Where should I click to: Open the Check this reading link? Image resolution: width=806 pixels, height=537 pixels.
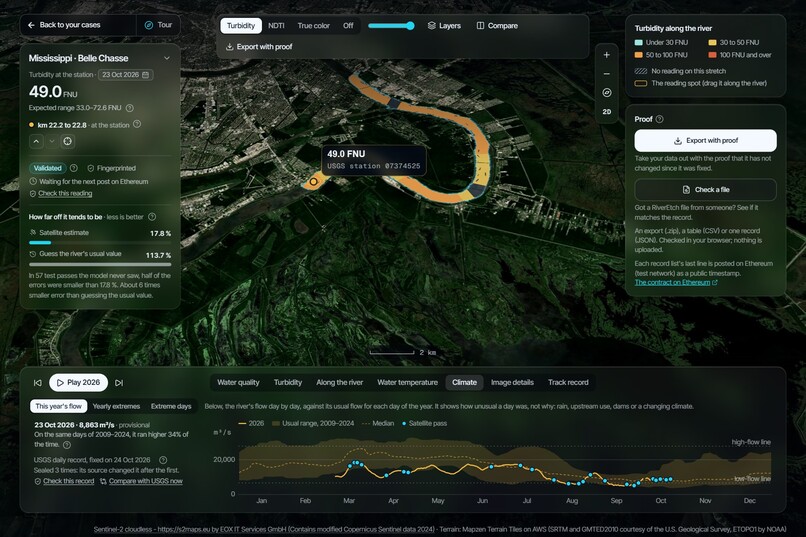(65, 193)
